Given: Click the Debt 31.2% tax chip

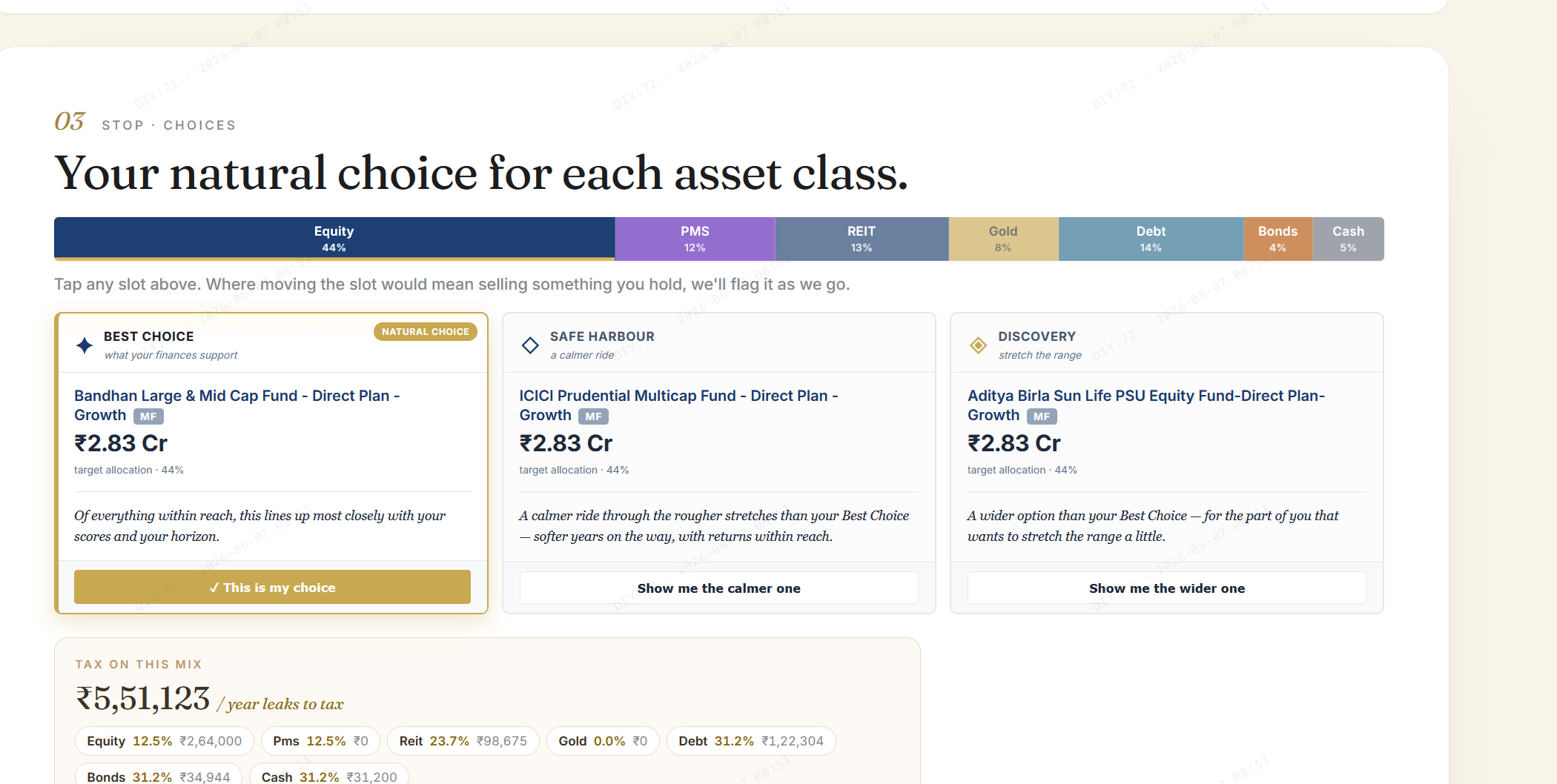Looking at the screenshot, I should coord(751,741).
